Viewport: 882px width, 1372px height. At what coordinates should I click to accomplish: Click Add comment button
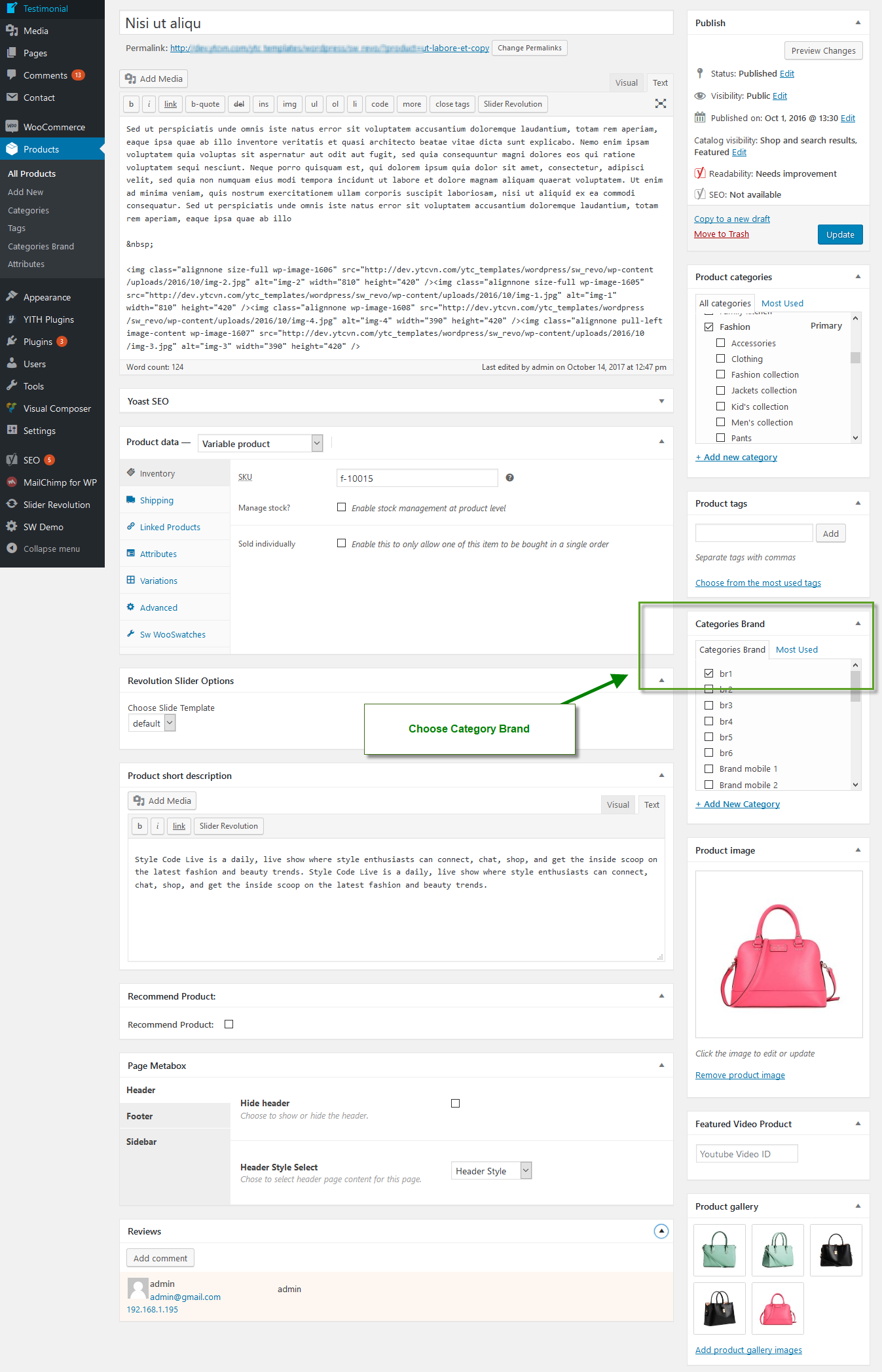click(160, 1257)
